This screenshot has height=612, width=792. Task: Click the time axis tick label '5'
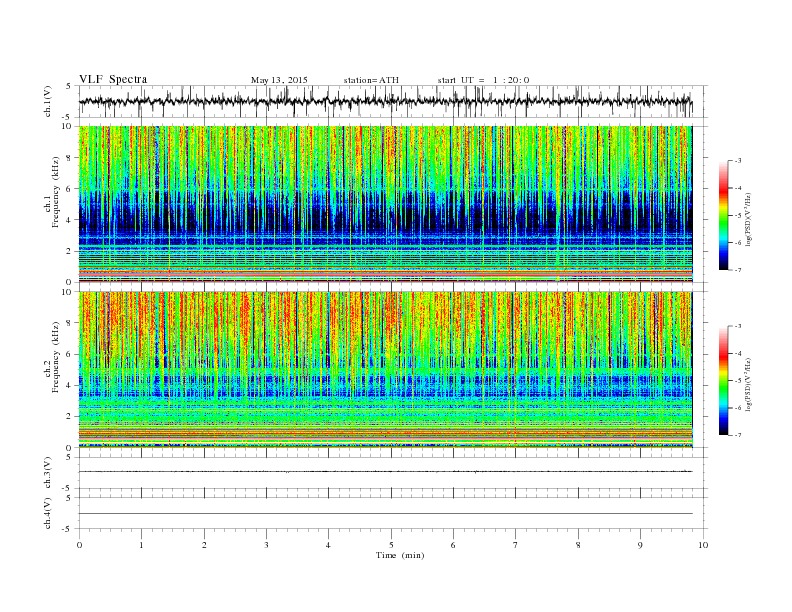(x=391, y=545)
